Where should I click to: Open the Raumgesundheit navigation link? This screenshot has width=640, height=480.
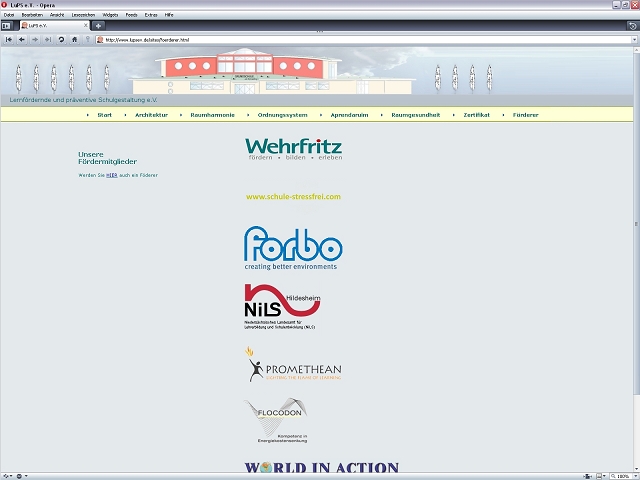pos(416,115)
